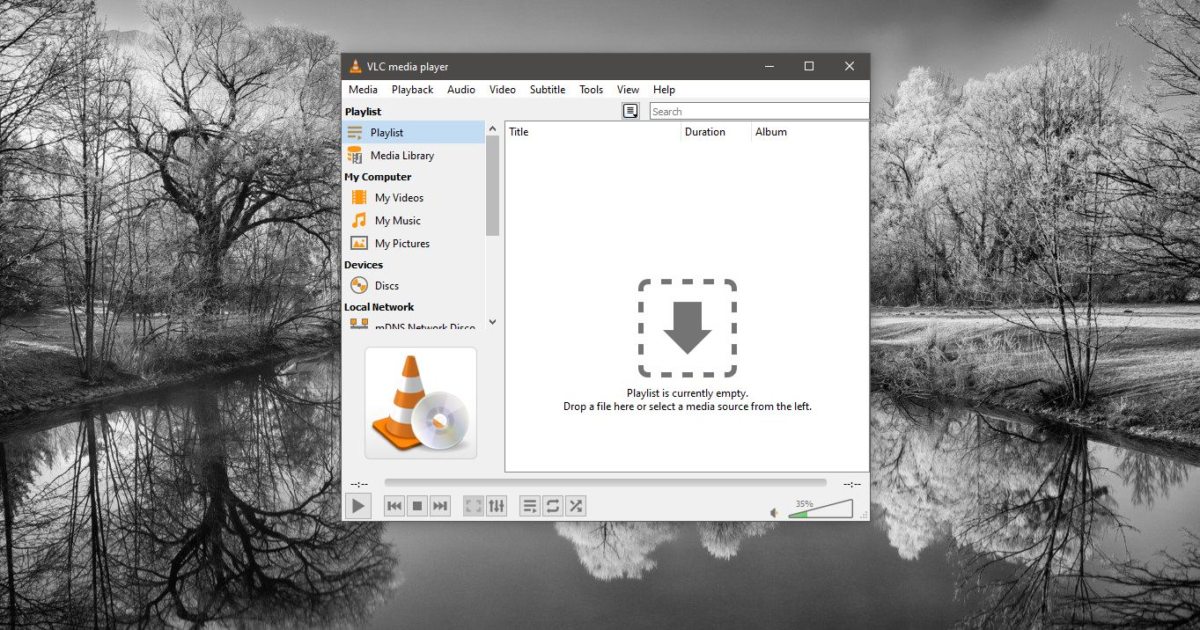Open My Pictures from the sidebar
This screenshot has width=1200, height=630.
coord(404,243)
